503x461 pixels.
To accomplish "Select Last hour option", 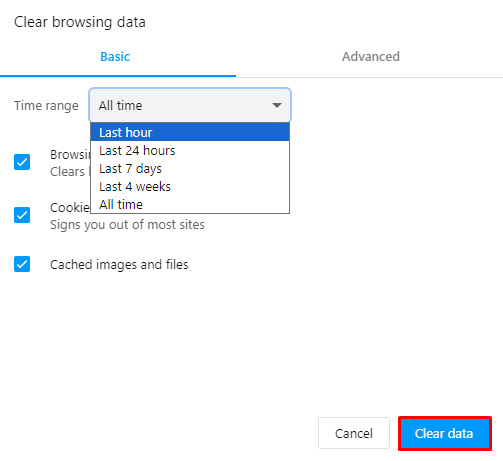I will point(190,132).
